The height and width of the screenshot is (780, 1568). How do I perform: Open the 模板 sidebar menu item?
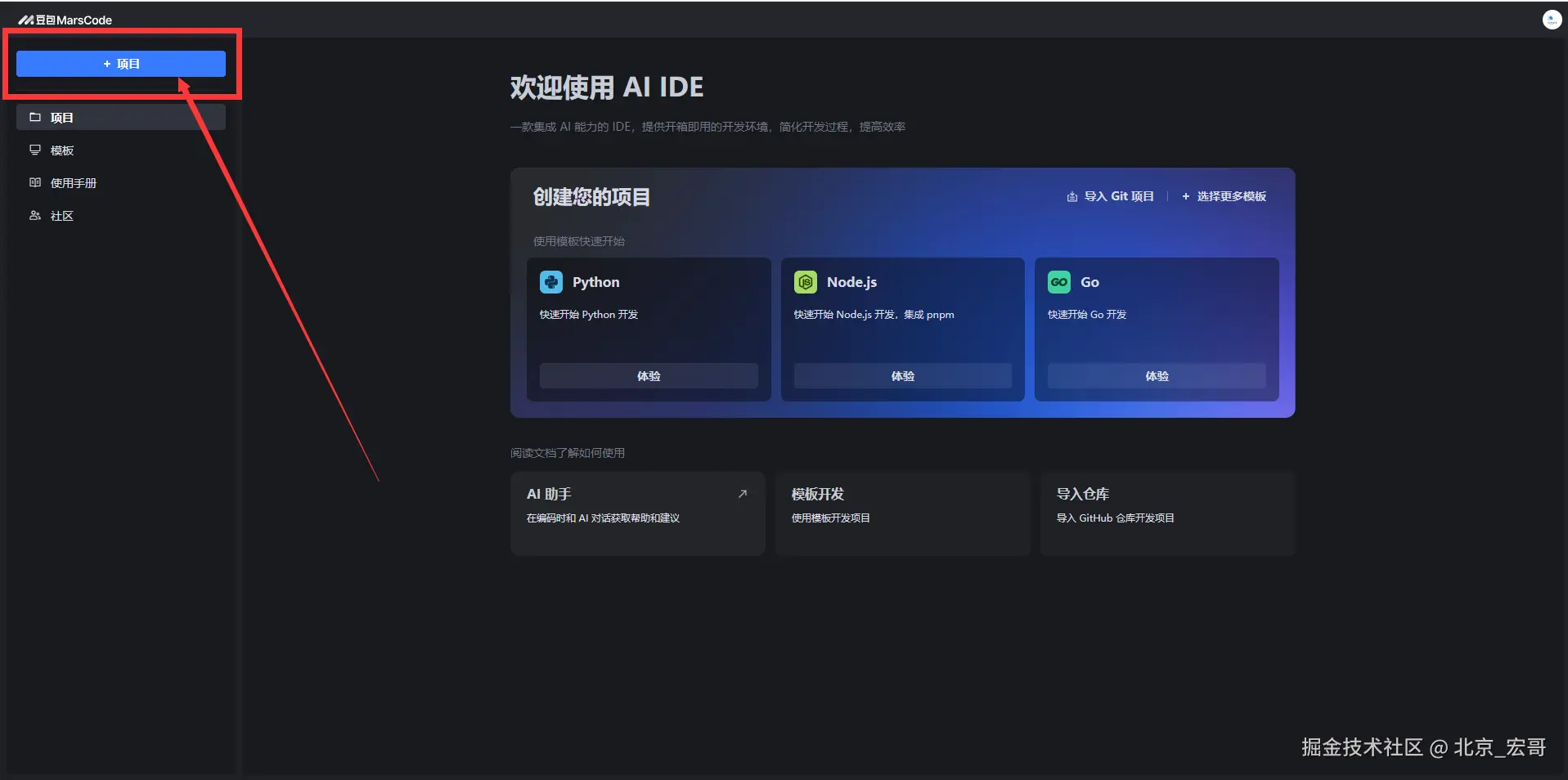tap(121, 150)
